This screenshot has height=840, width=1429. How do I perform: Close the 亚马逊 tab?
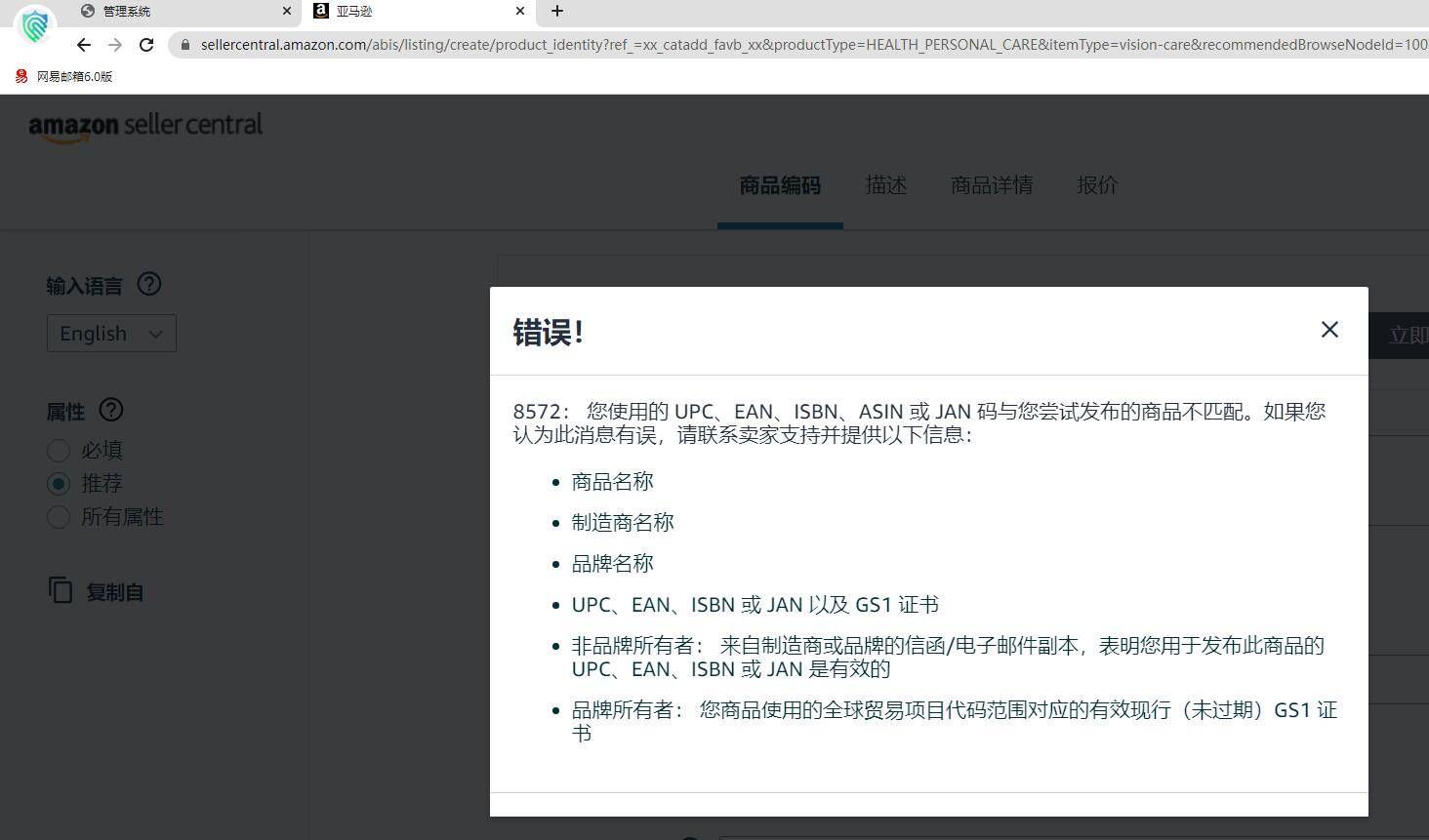pyautogui.click(x=520, y=12)
